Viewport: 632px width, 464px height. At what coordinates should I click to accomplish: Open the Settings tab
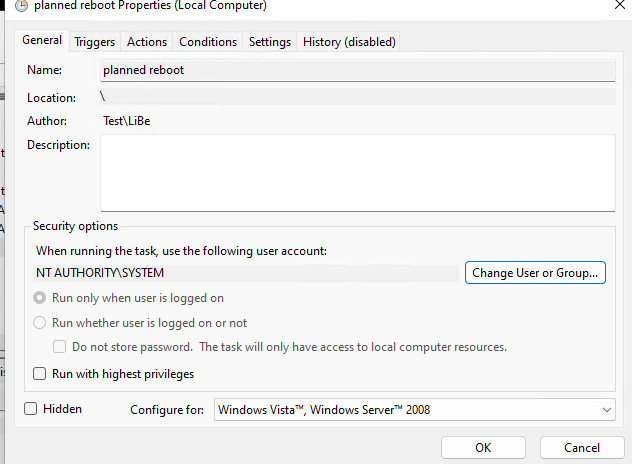click(270, 42)
